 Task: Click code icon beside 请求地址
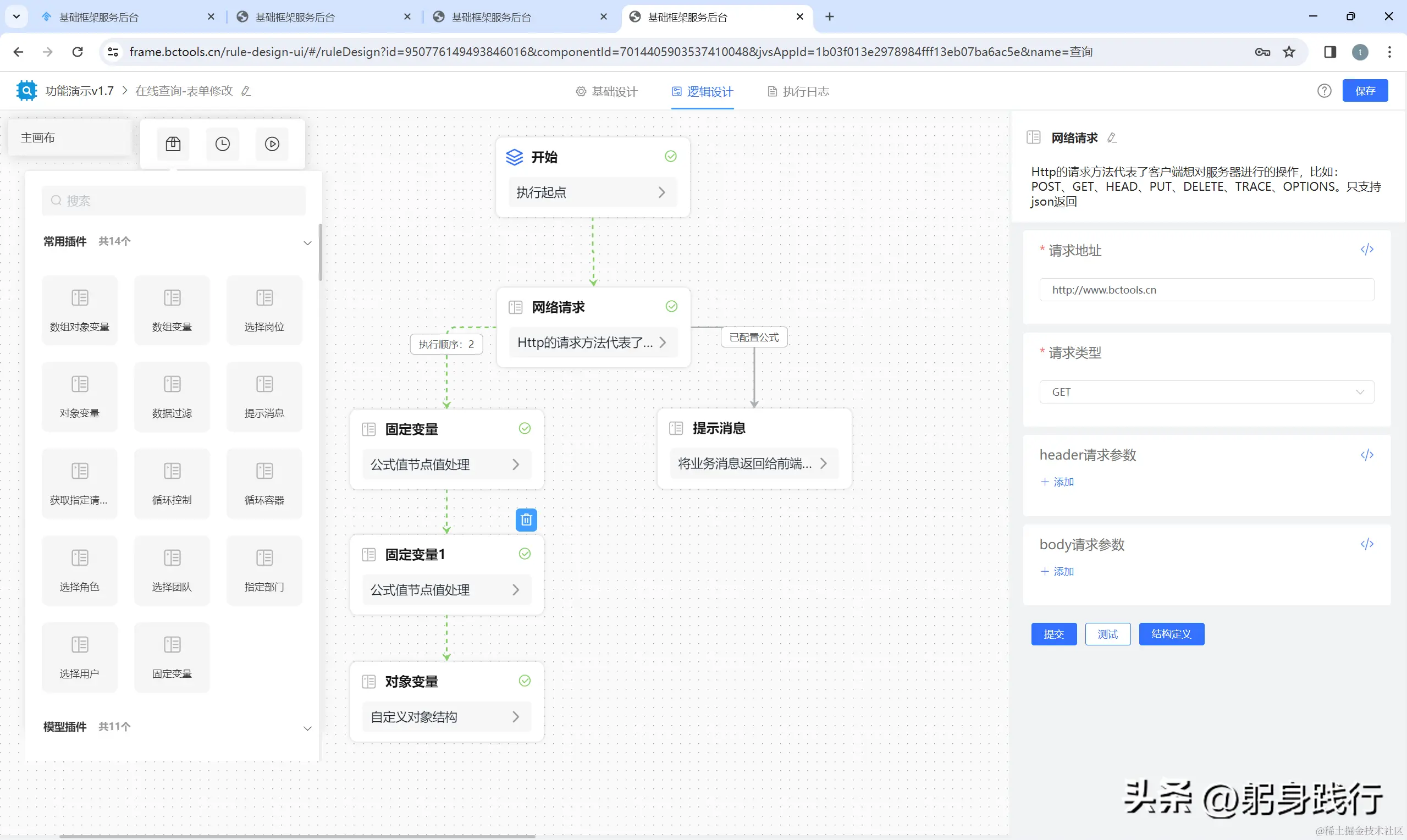click(x=1367, y=250)
